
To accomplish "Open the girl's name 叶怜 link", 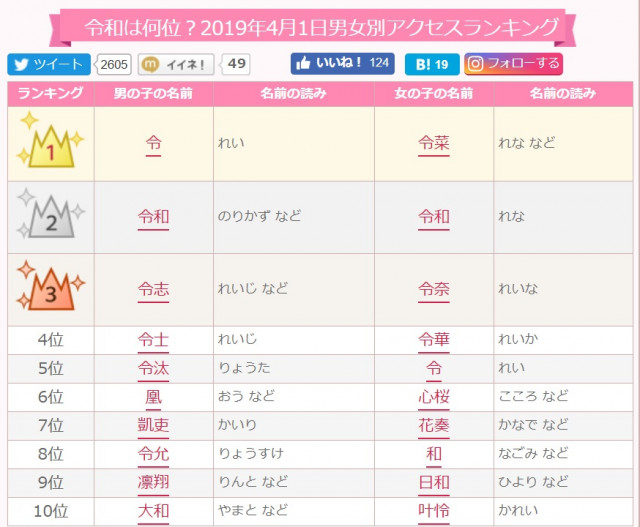I will [x=434, y=511].
